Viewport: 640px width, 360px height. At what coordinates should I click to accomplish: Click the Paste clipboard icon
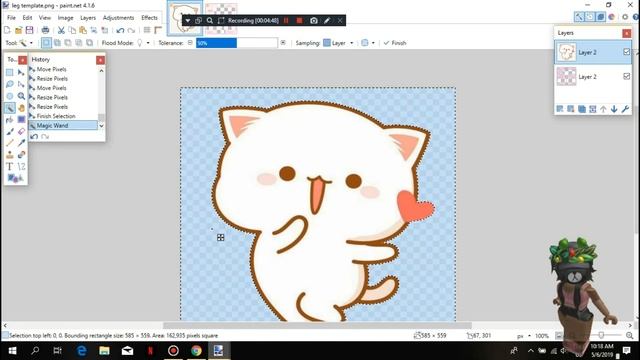coord(83,30)
